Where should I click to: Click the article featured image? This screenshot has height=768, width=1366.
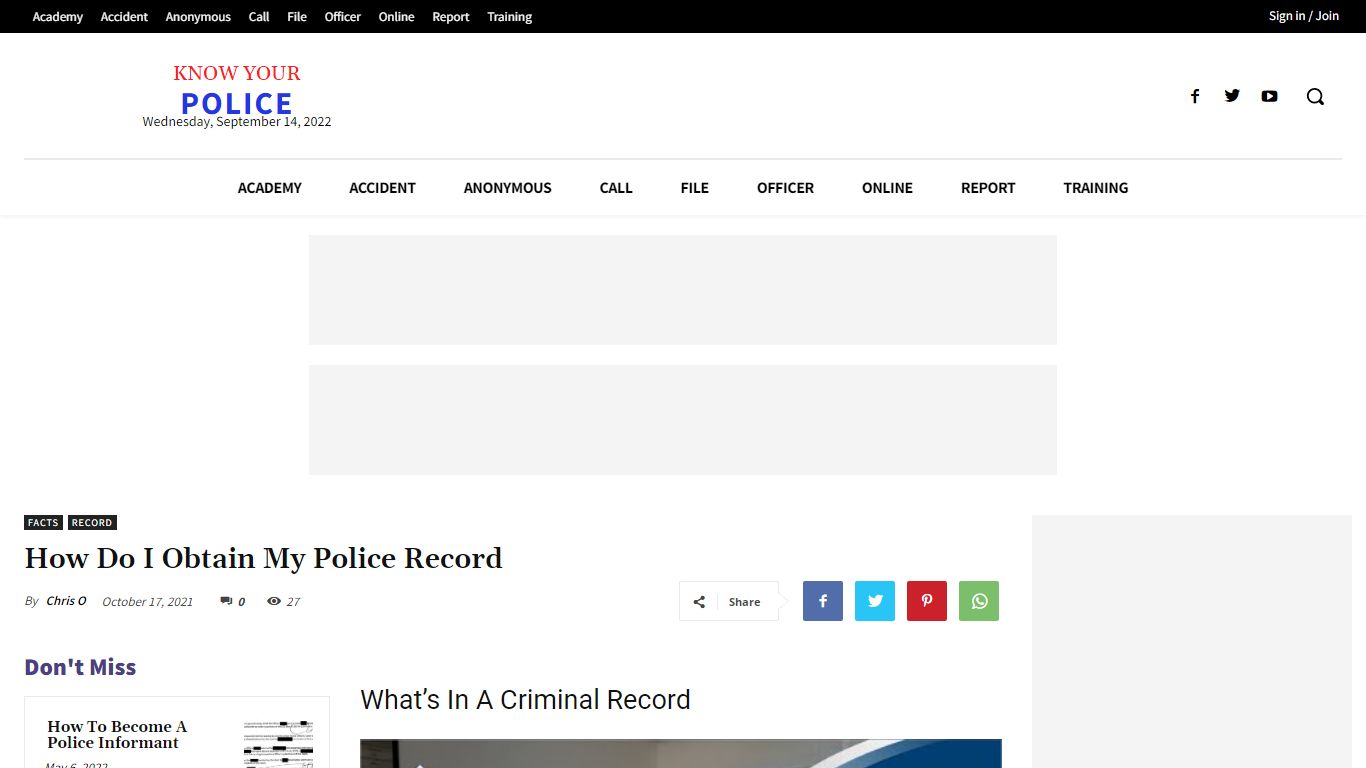pyautogui.click(x=681, y=754)
